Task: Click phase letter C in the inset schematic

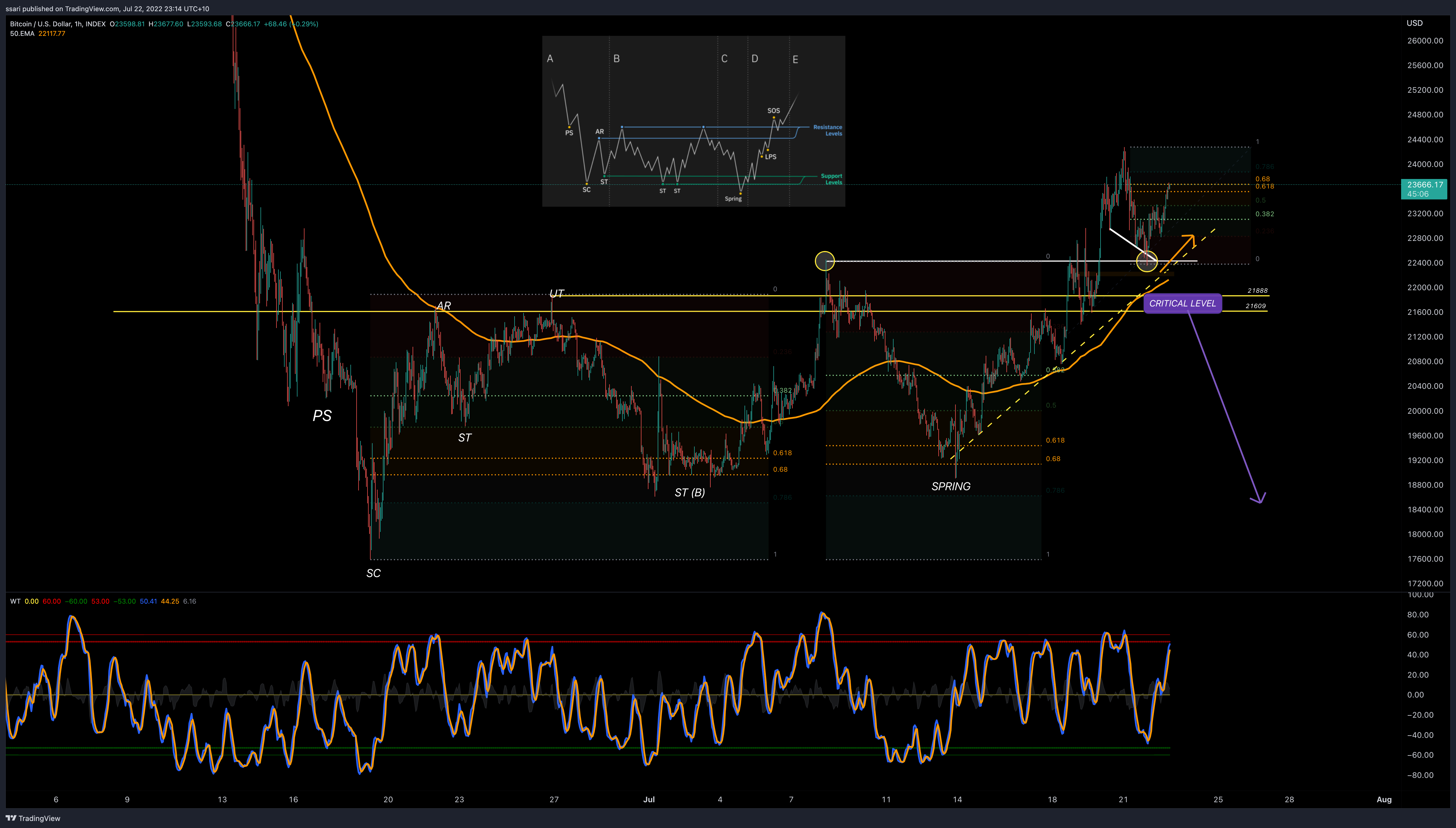Action: [x=724, y=59]
